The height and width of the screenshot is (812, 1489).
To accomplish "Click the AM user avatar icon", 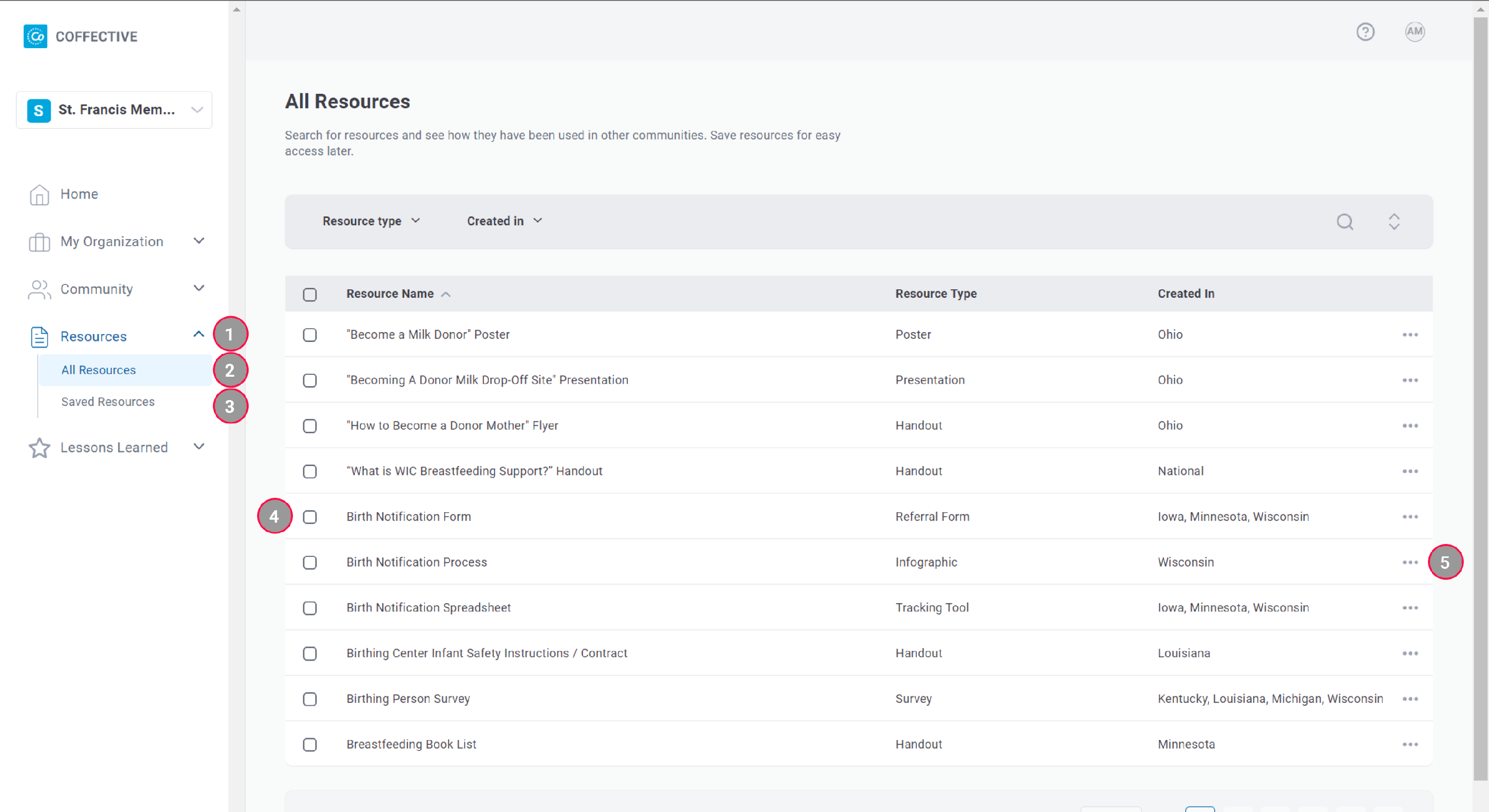I will (x=1415, y=32).
